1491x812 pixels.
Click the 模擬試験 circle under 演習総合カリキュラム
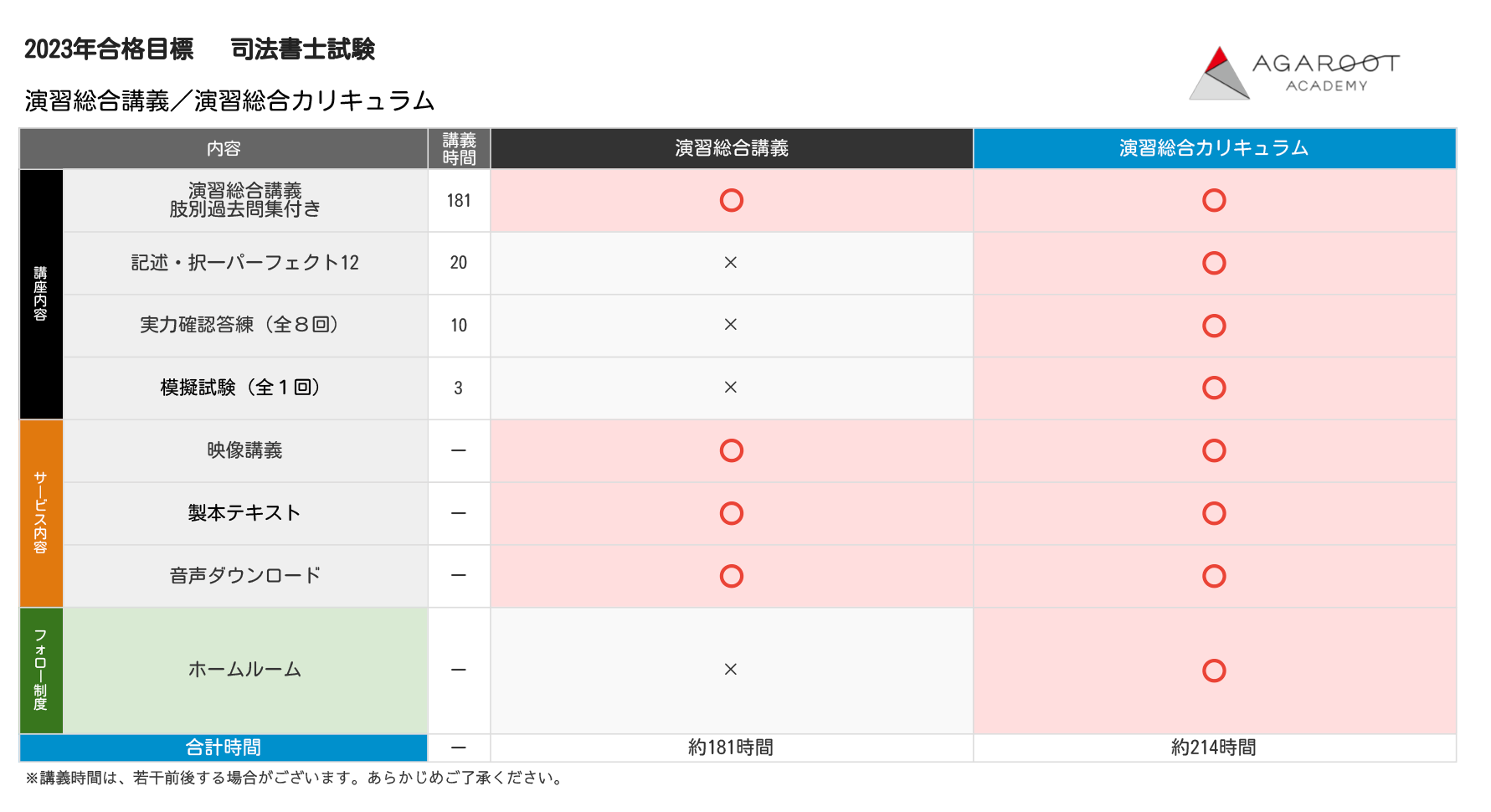(x=1214, y=388)
